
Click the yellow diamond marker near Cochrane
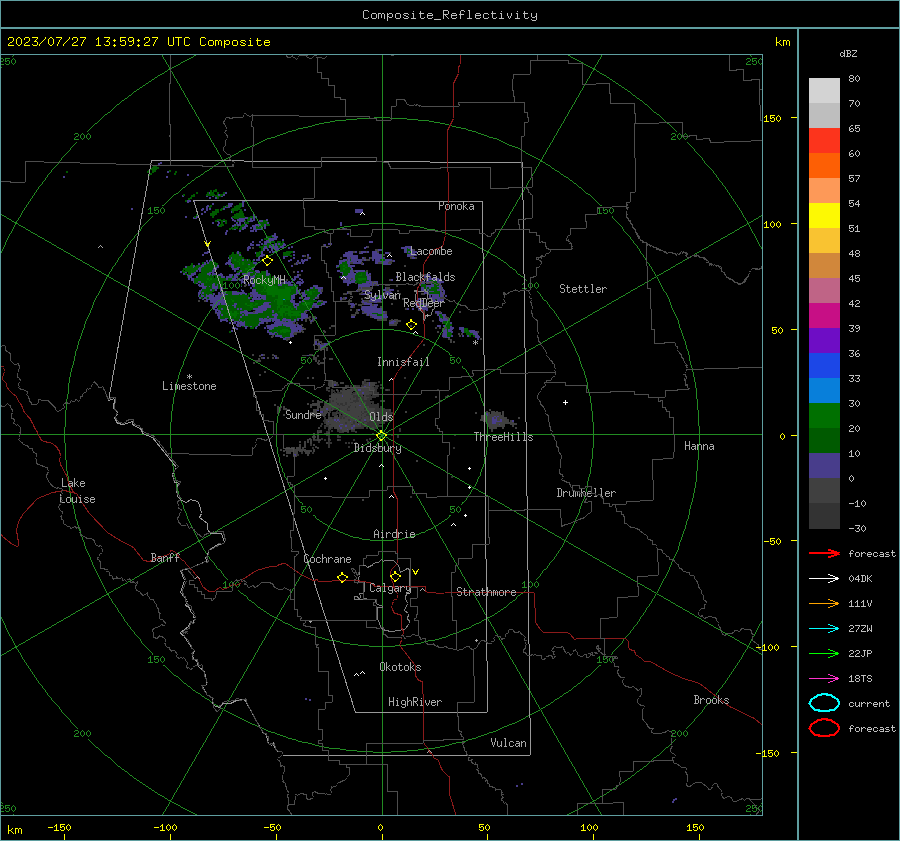click(x=342, y=577)
